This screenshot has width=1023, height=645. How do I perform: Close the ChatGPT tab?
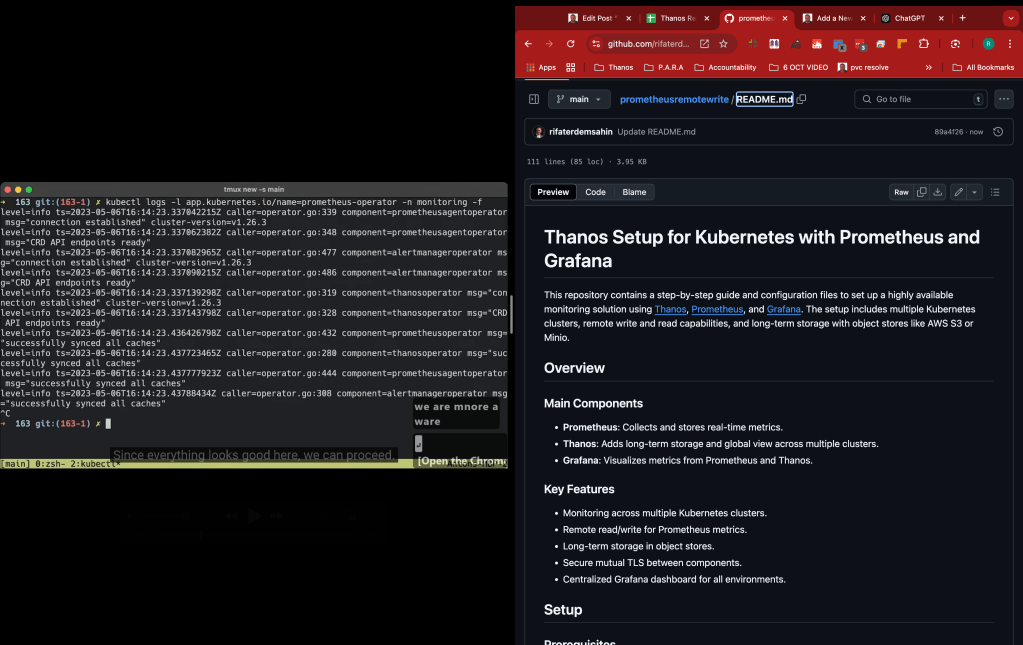point(941,18)
